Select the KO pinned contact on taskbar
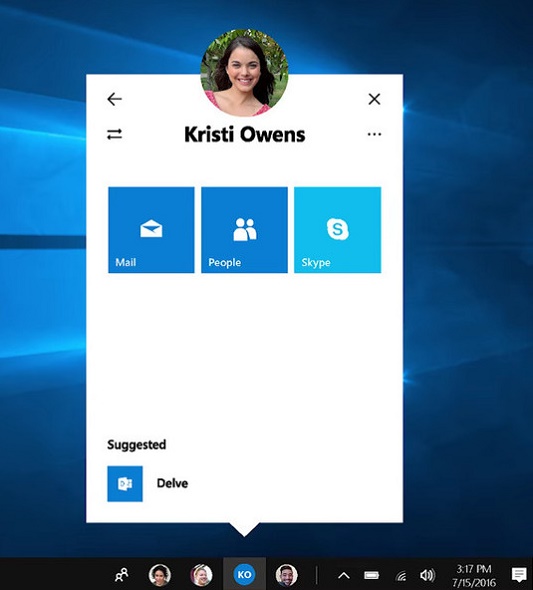The height and width of the screenshot is (590, 533). click(x=244, y=575)
